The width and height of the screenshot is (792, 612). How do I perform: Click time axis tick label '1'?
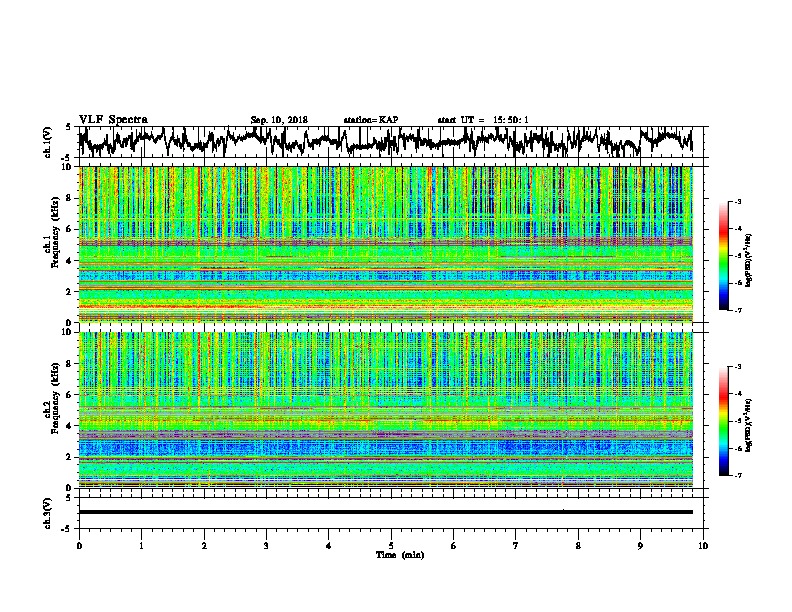point(141,546)
